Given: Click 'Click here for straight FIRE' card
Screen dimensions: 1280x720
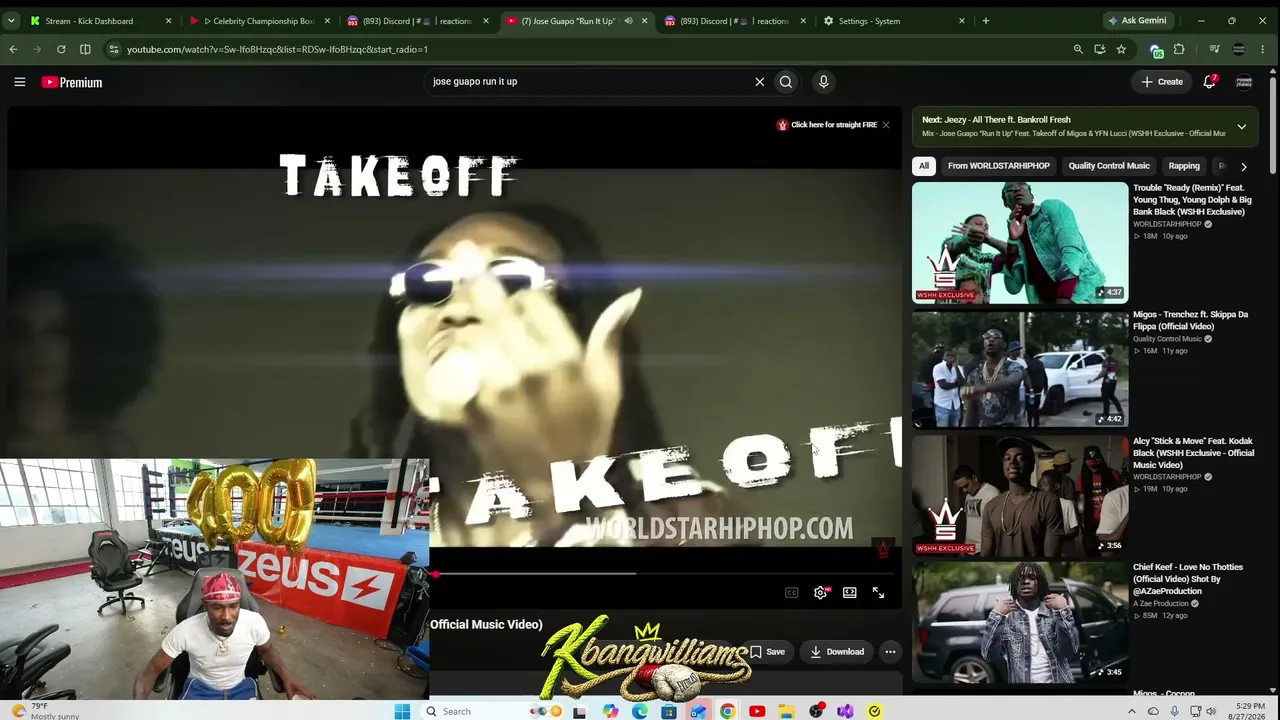Looking at the screenshot, I should point(827,125).
